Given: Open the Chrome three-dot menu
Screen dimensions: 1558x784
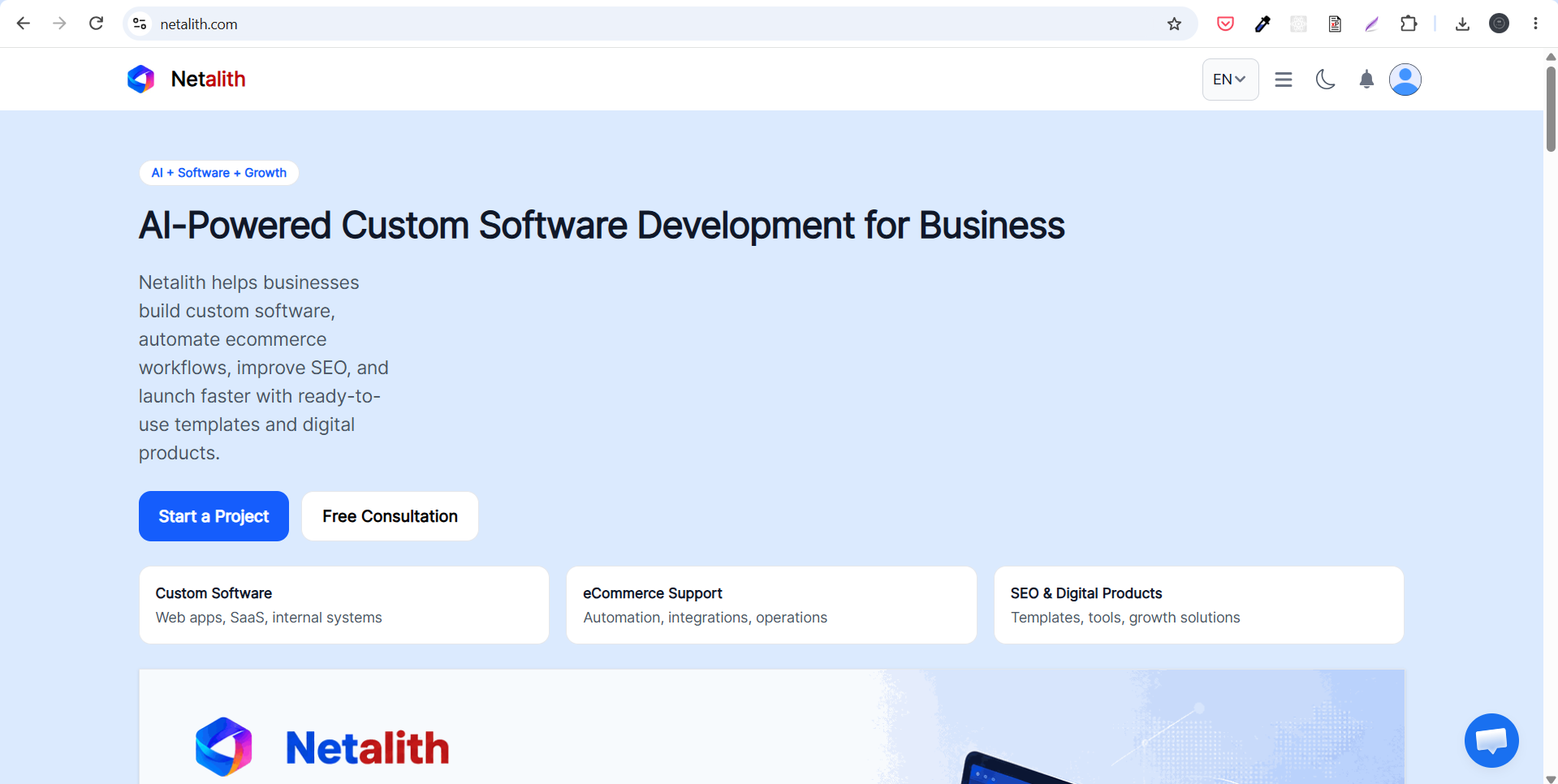Looking at the screenshot, I should [1535, 24].
